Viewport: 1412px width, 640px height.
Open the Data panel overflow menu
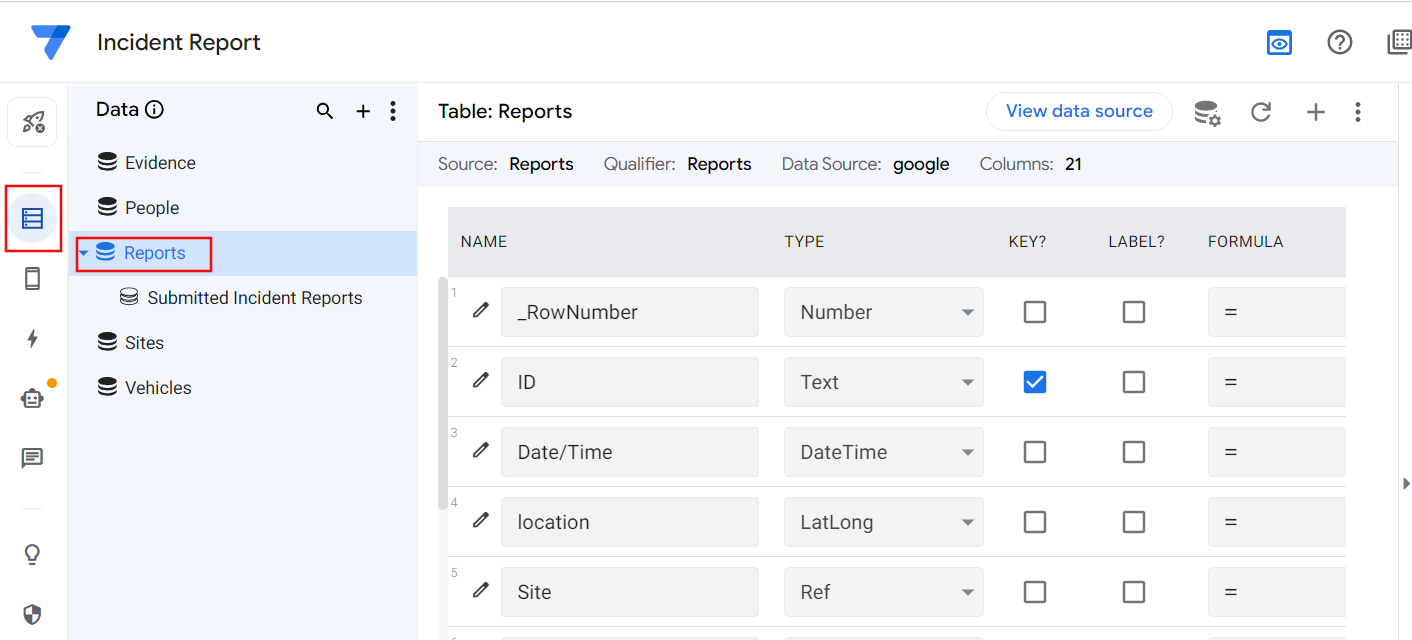coord(392,110)
